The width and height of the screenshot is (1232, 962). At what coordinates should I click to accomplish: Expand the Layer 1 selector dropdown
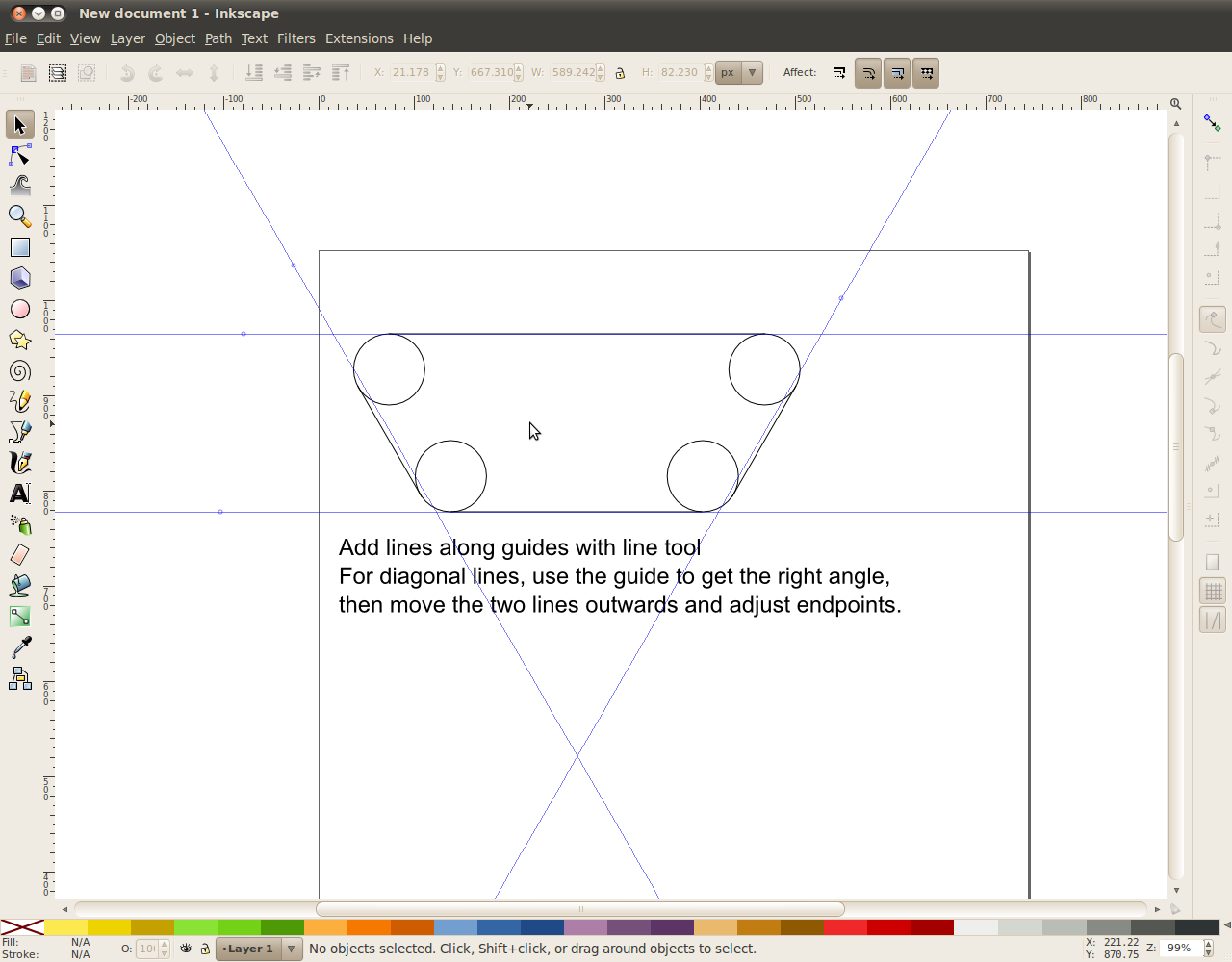[x=291, y=949]
